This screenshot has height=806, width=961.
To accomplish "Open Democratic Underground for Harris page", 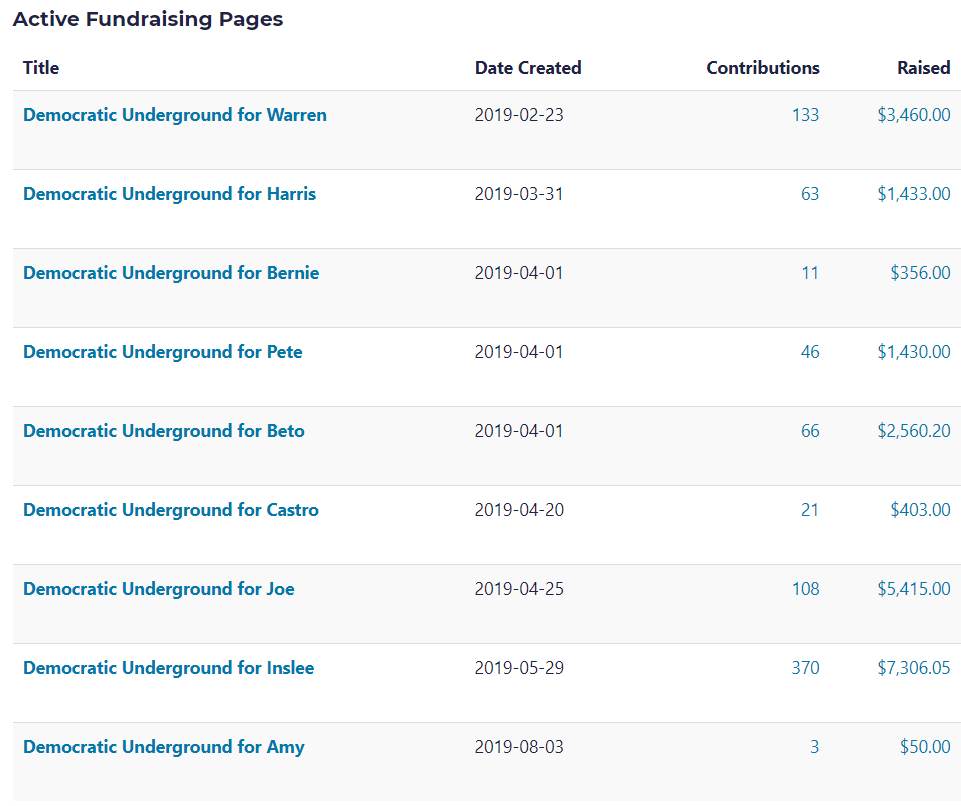I will pyautogui.click(x=169, y=194).
